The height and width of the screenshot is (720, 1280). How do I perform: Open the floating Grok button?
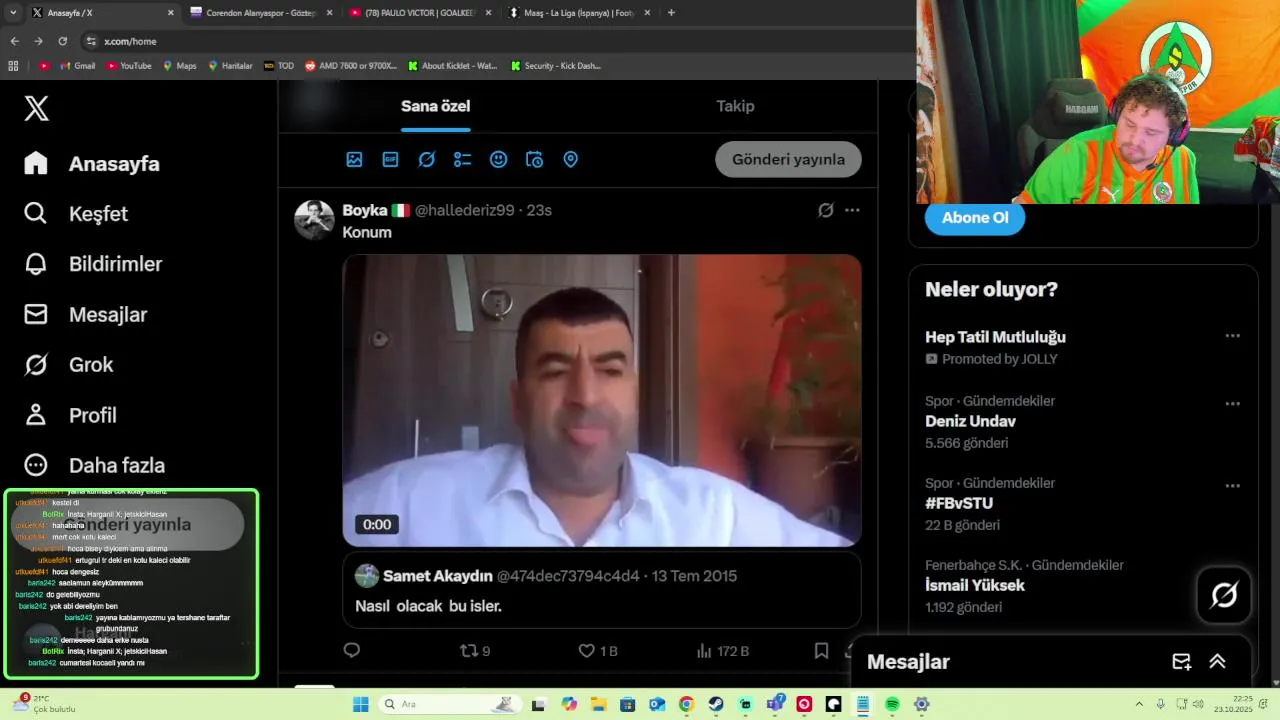[1224, 595]
